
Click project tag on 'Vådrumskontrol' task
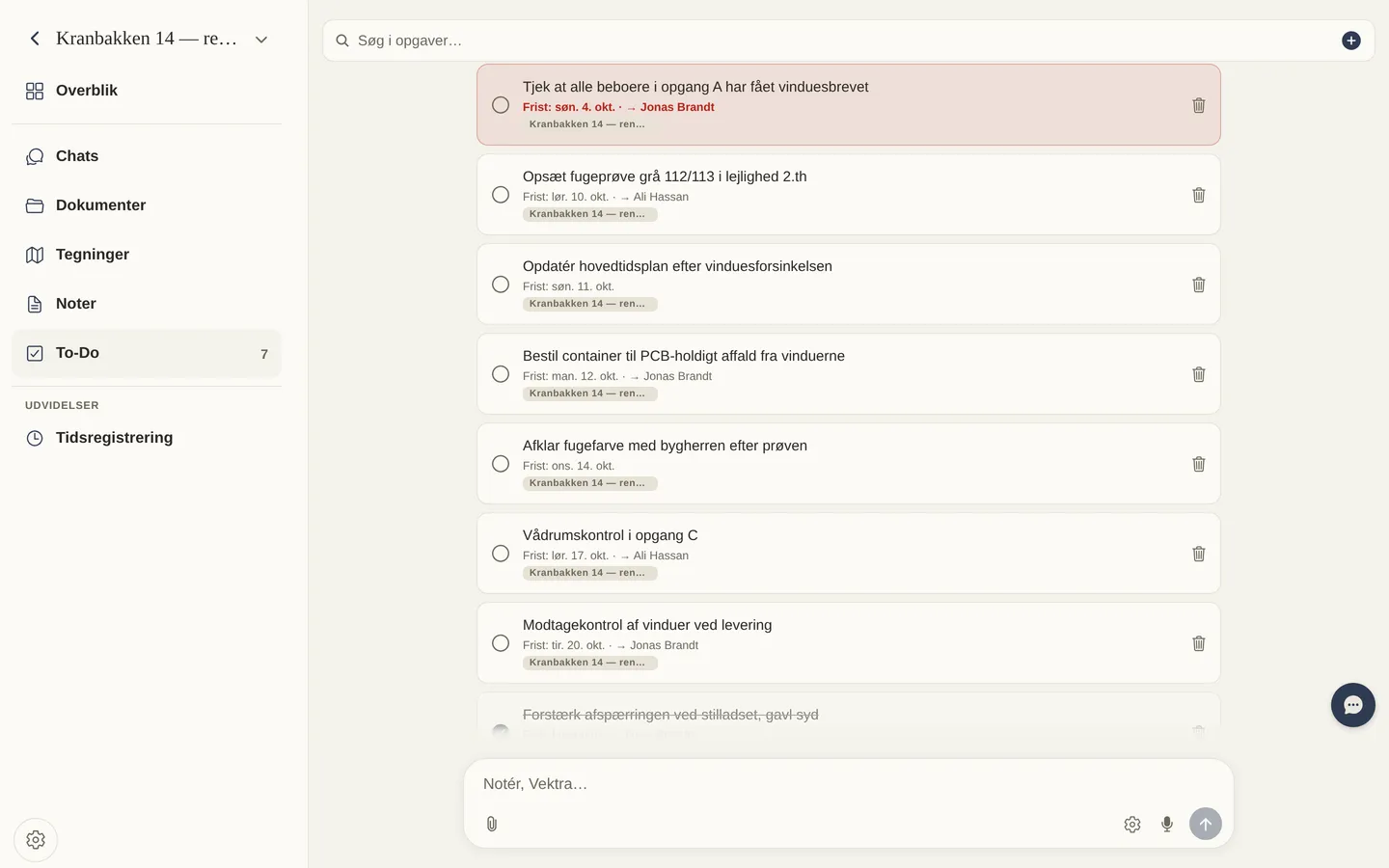coord(590,573)
